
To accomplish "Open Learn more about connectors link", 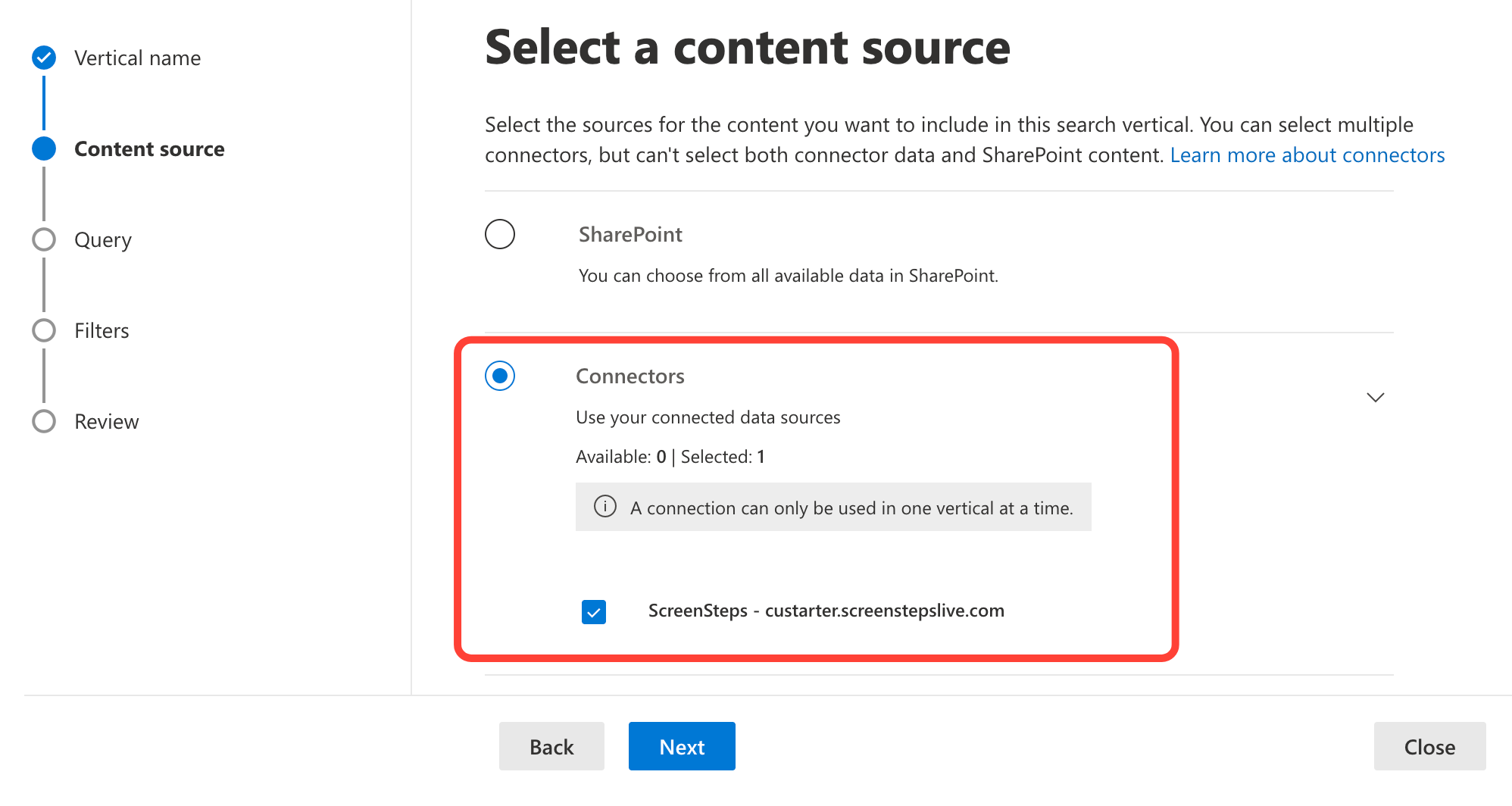I will pos(1307,155).
